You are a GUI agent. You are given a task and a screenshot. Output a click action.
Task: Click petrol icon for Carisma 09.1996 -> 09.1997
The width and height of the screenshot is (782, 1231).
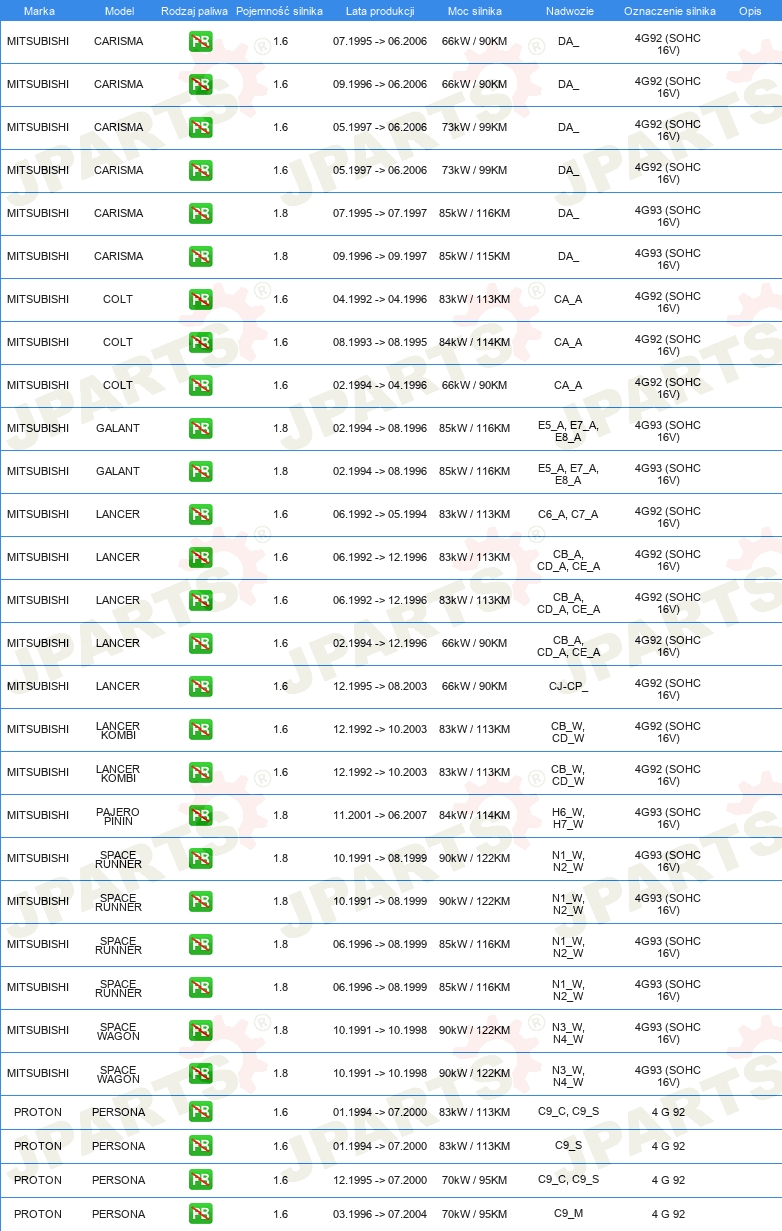(x=200, y=257)
